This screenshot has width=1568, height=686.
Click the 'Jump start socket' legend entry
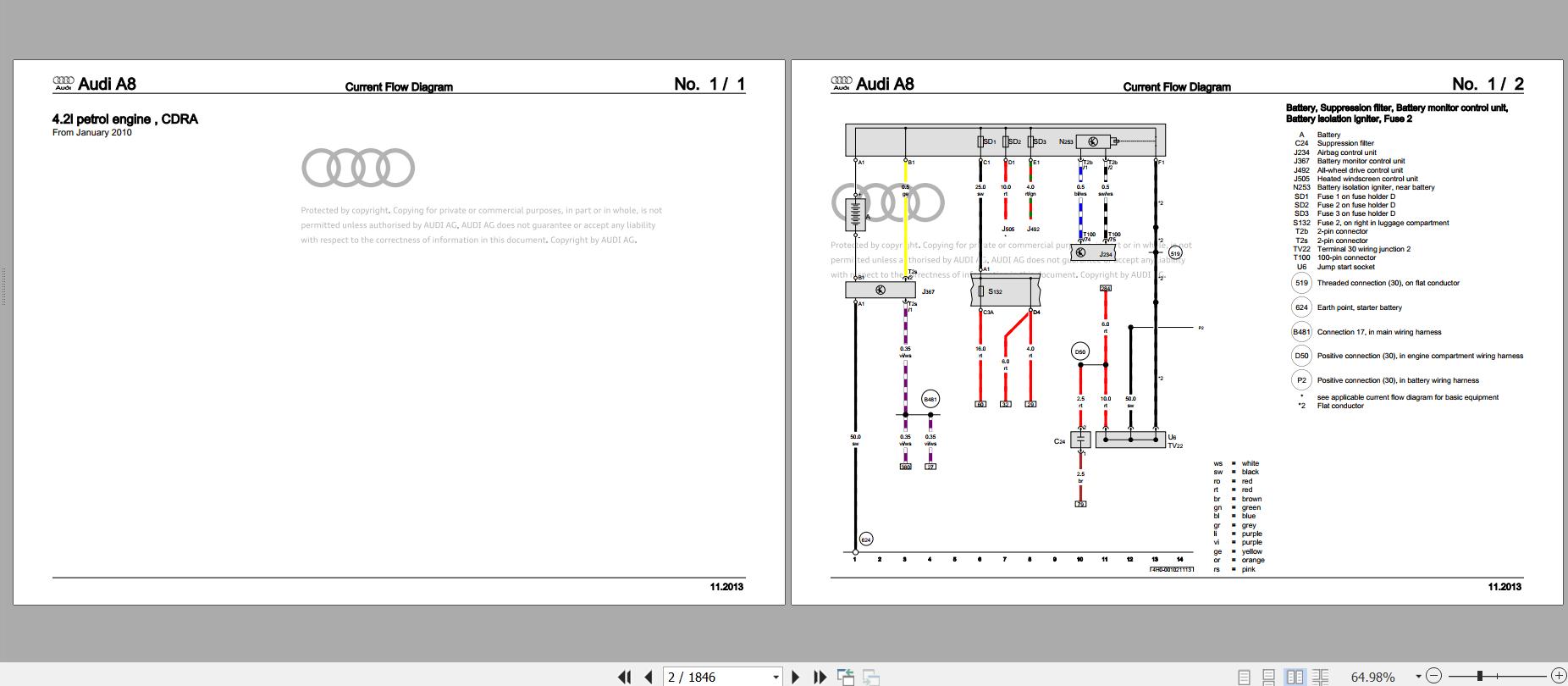coord(1345,267)
